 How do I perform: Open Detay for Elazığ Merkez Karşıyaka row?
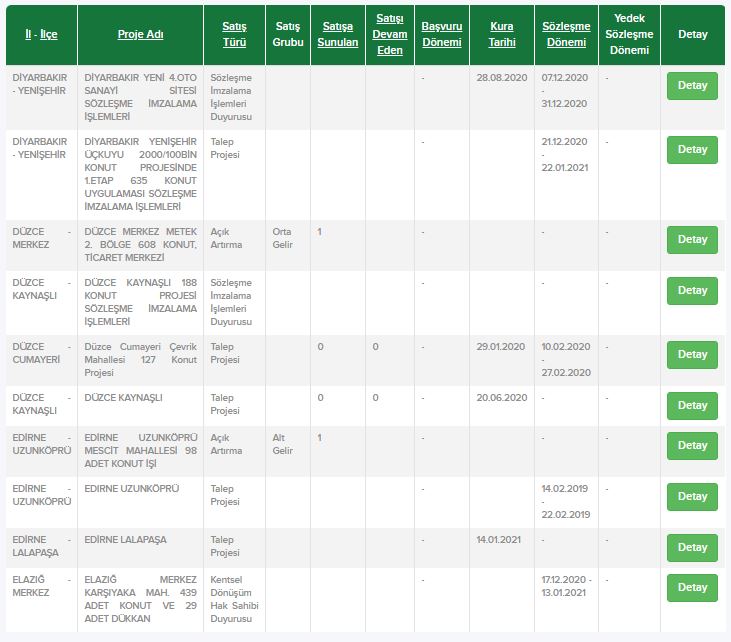(x=692, y=587)
